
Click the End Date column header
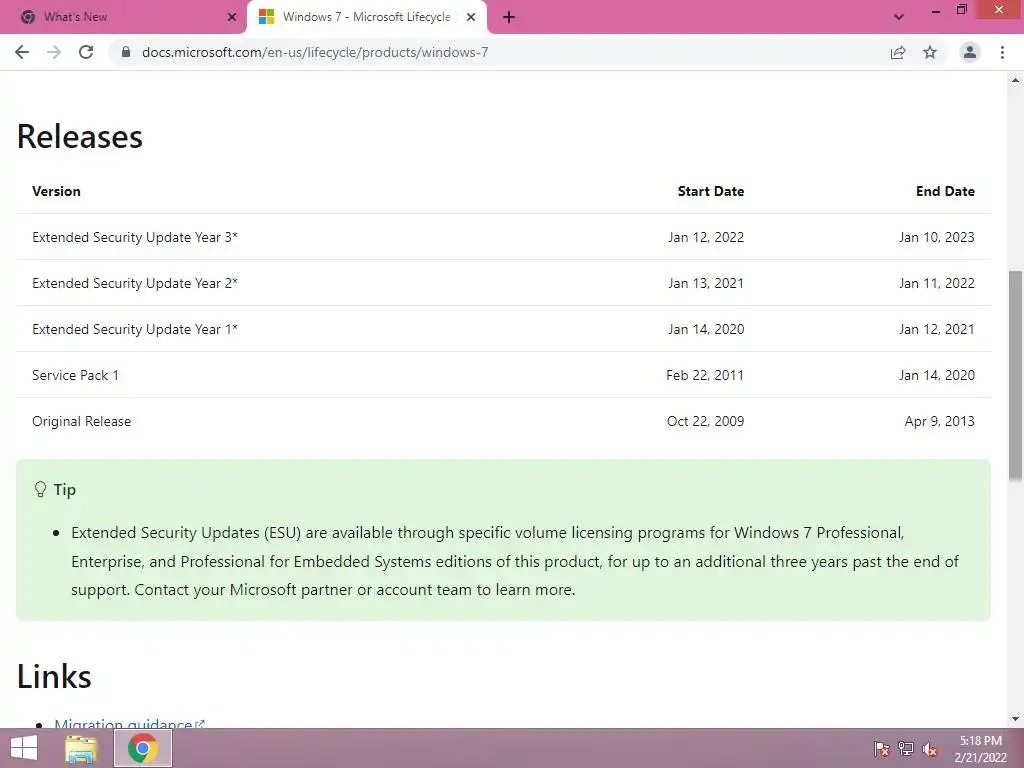pyautogui.click(x=945, y=191)
